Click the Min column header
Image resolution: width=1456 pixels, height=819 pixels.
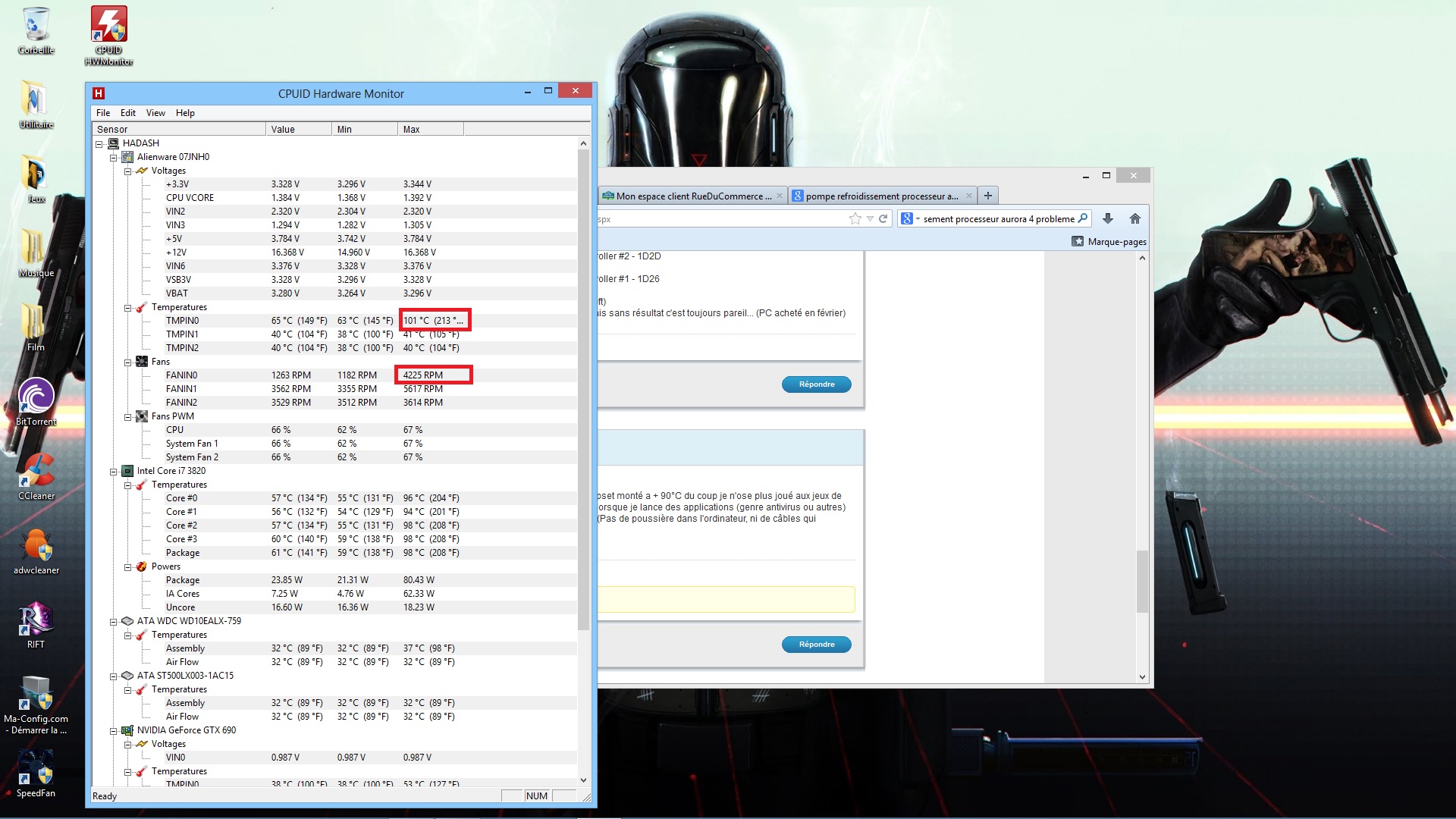(x=365, y=129)
